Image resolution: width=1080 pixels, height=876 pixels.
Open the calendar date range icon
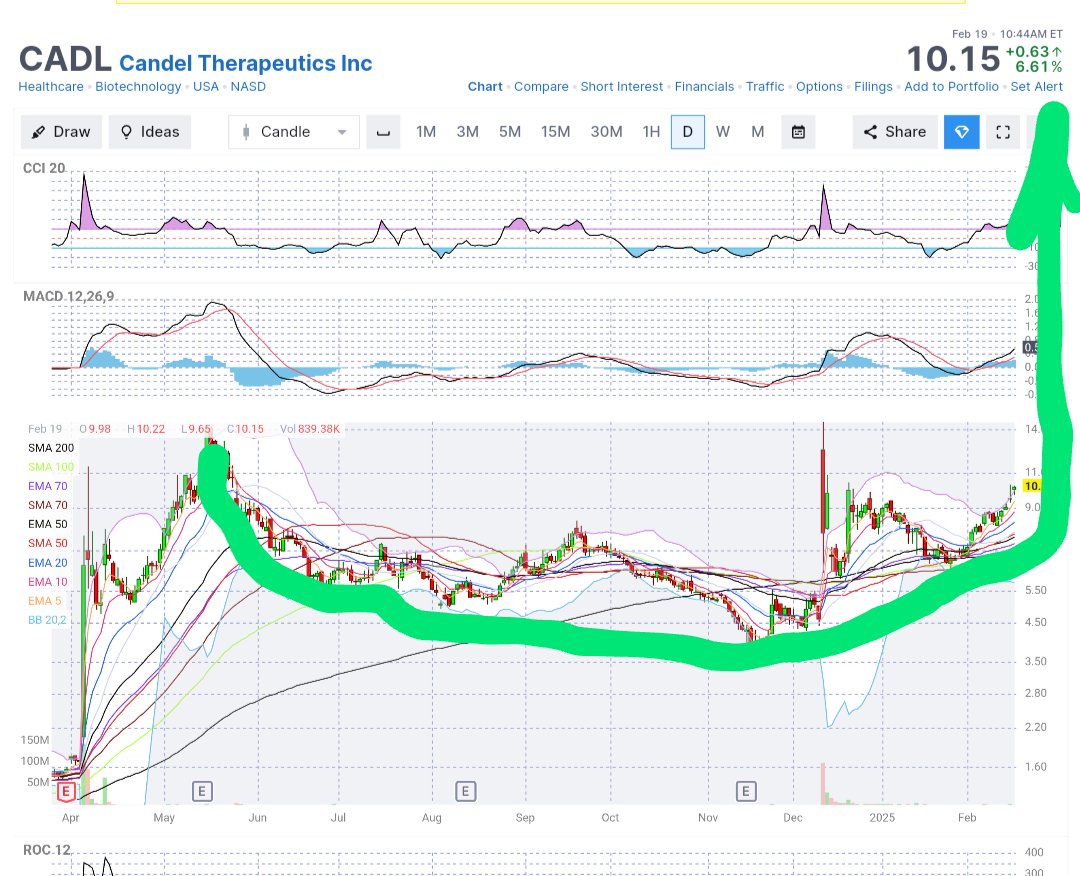tap(798, 132)
